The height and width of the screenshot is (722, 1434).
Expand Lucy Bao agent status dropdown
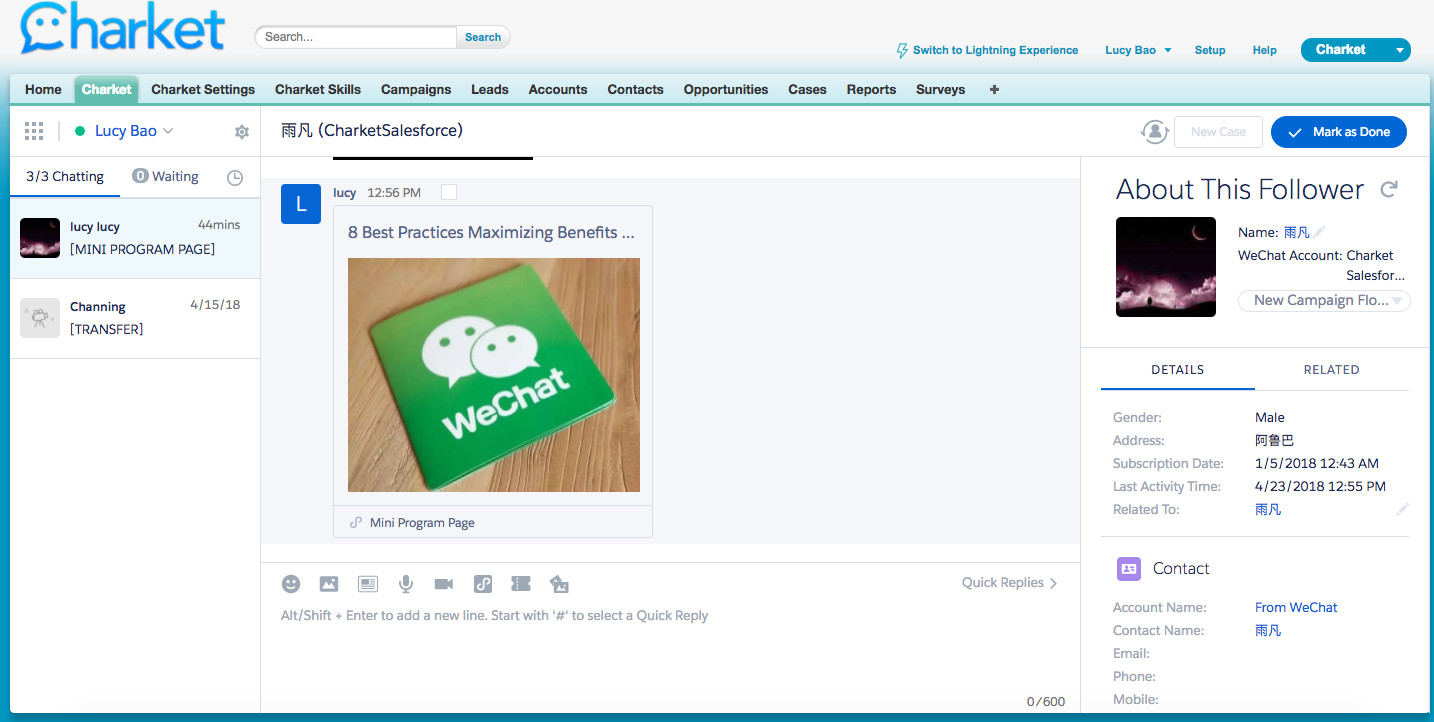click(168, 131)
